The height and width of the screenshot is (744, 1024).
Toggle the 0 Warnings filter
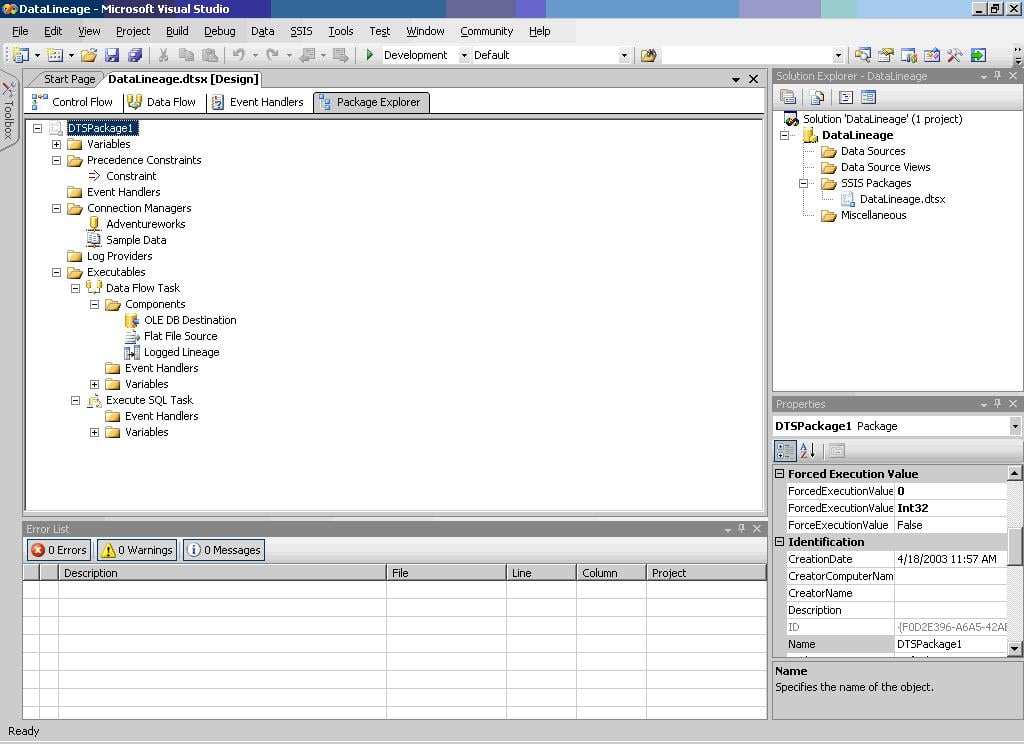pos(137,550)
